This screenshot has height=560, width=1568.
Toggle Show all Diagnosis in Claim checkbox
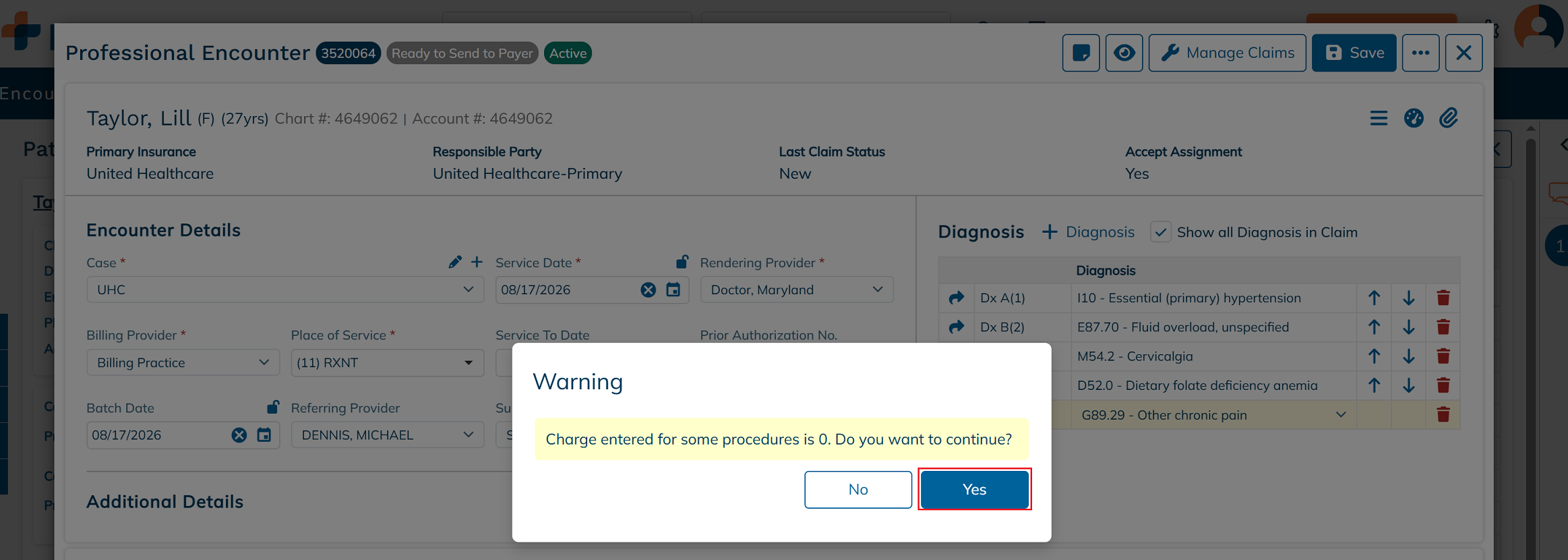[1160, 232]
